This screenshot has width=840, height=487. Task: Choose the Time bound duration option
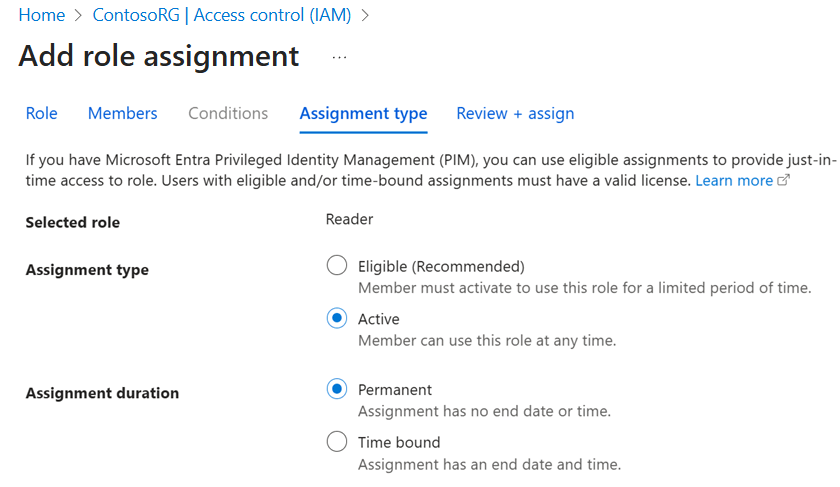pyautogui.click(x=337, y=442)
